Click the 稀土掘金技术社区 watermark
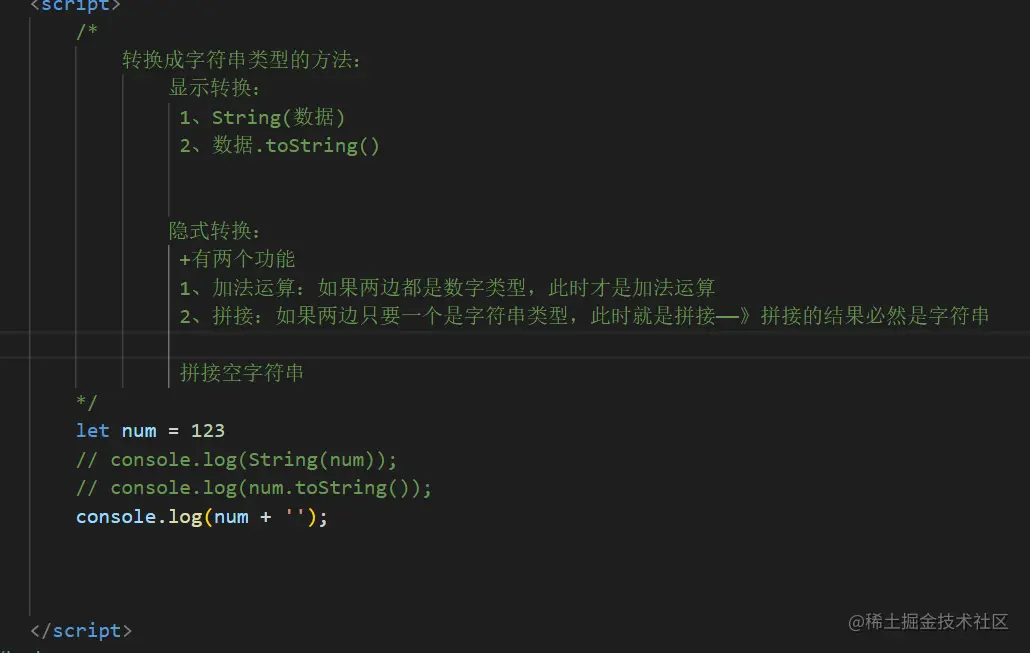The image size is (1030, 653). (928, 622)
